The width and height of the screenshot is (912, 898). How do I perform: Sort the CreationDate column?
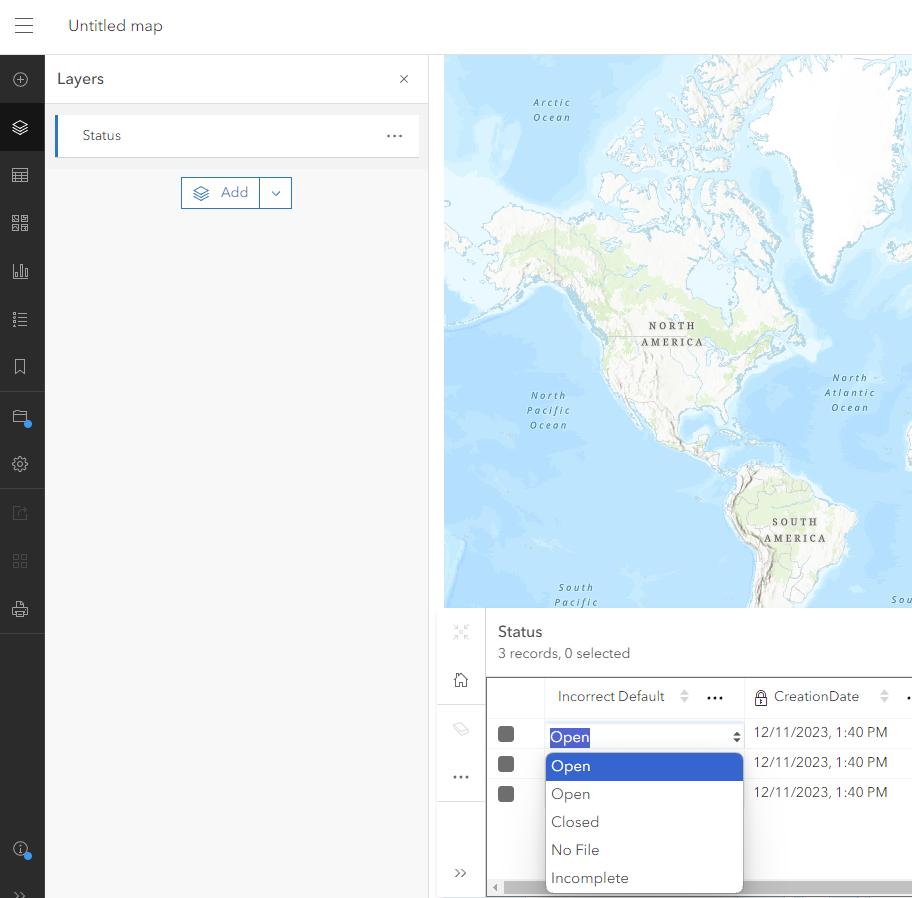pyautogui.click(x=885, y=697)
